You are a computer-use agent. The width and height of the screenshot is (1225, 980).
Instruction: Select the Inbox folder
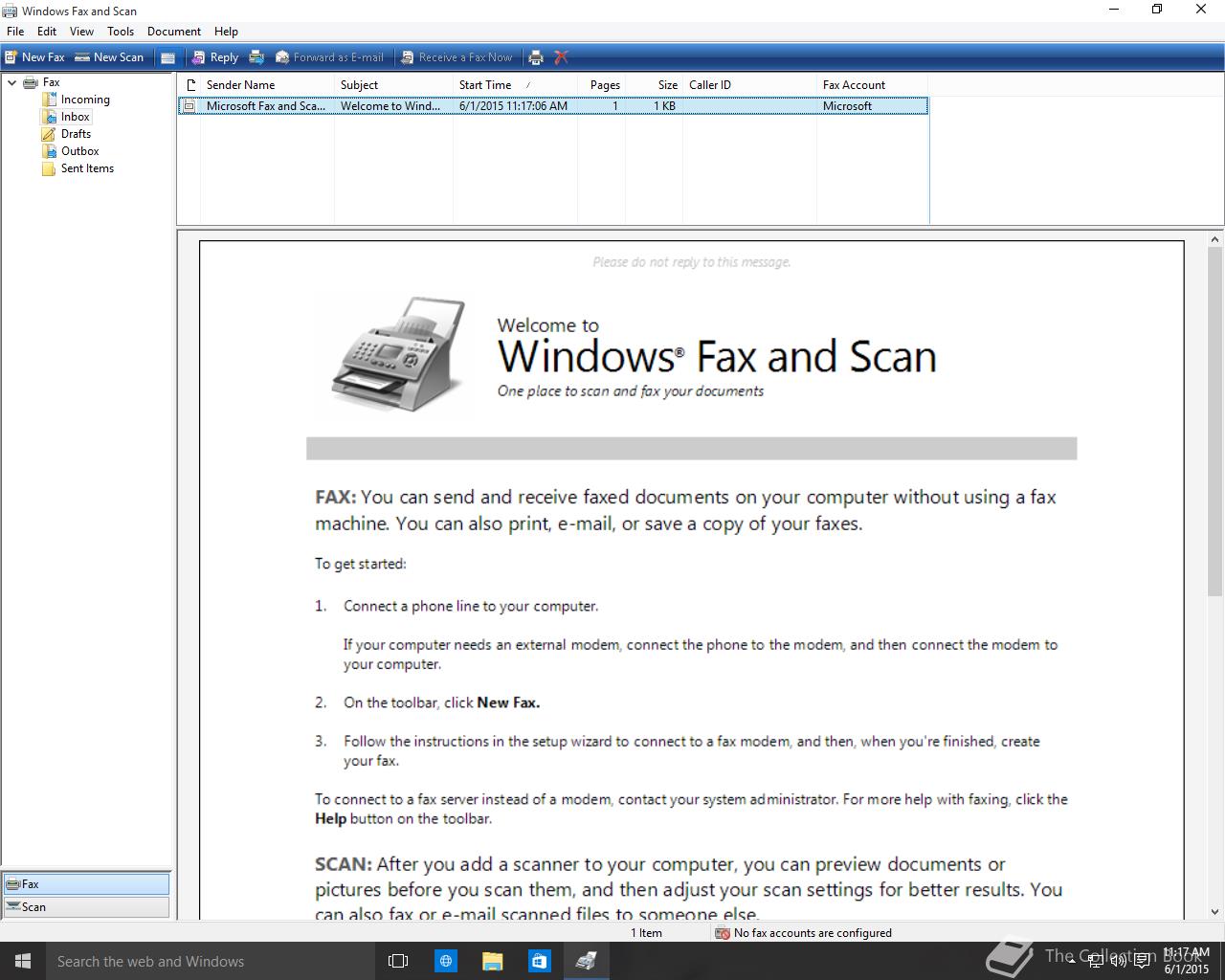[76, 117]
